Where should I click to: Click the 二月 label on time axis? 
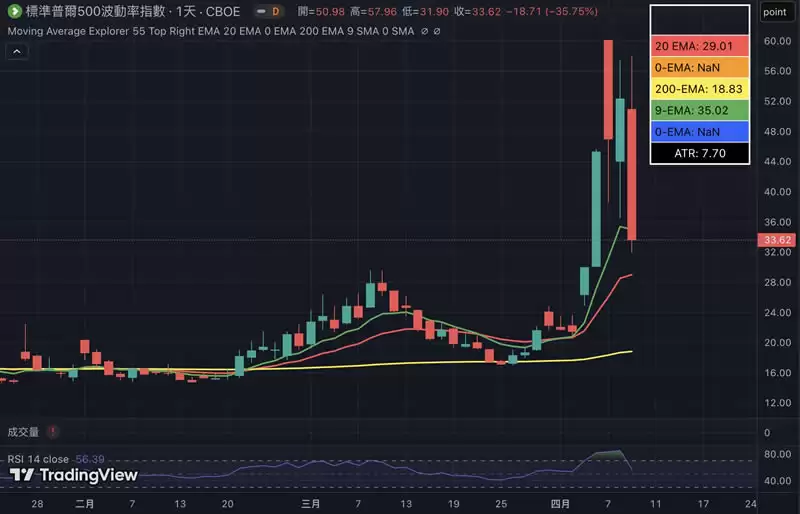tap(85, 504)
